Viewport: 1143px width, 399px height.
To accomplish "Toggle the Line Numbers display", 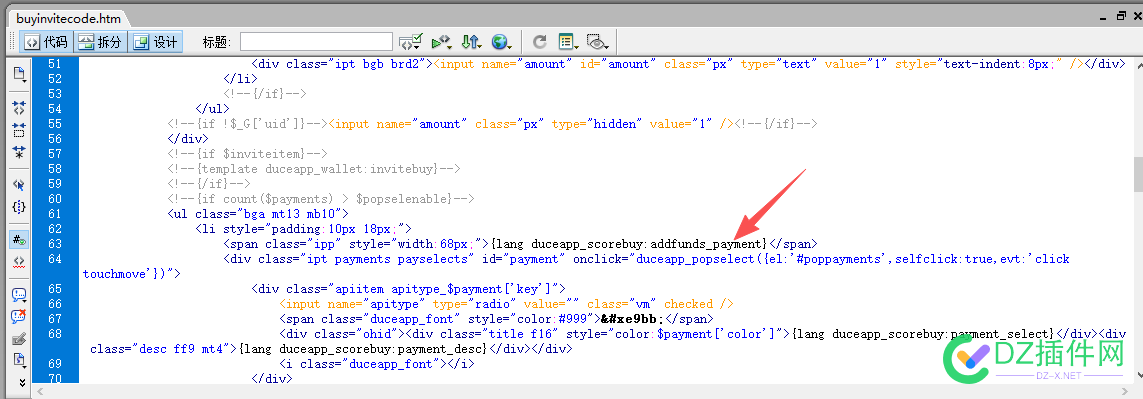I will [x=19, y=239].
